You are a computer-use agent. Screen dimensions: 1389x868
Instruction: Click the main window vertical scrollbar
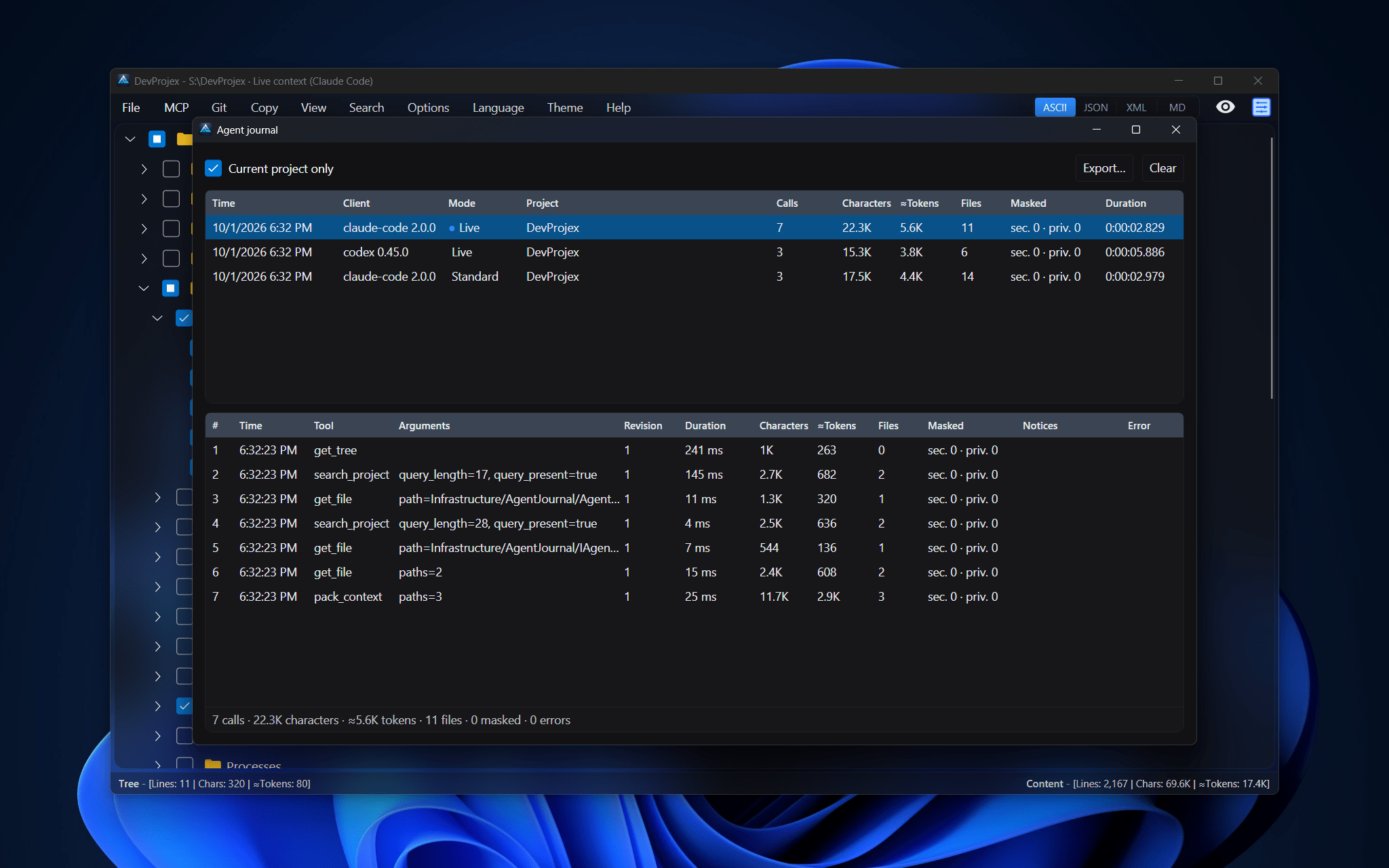(1272, 268)
